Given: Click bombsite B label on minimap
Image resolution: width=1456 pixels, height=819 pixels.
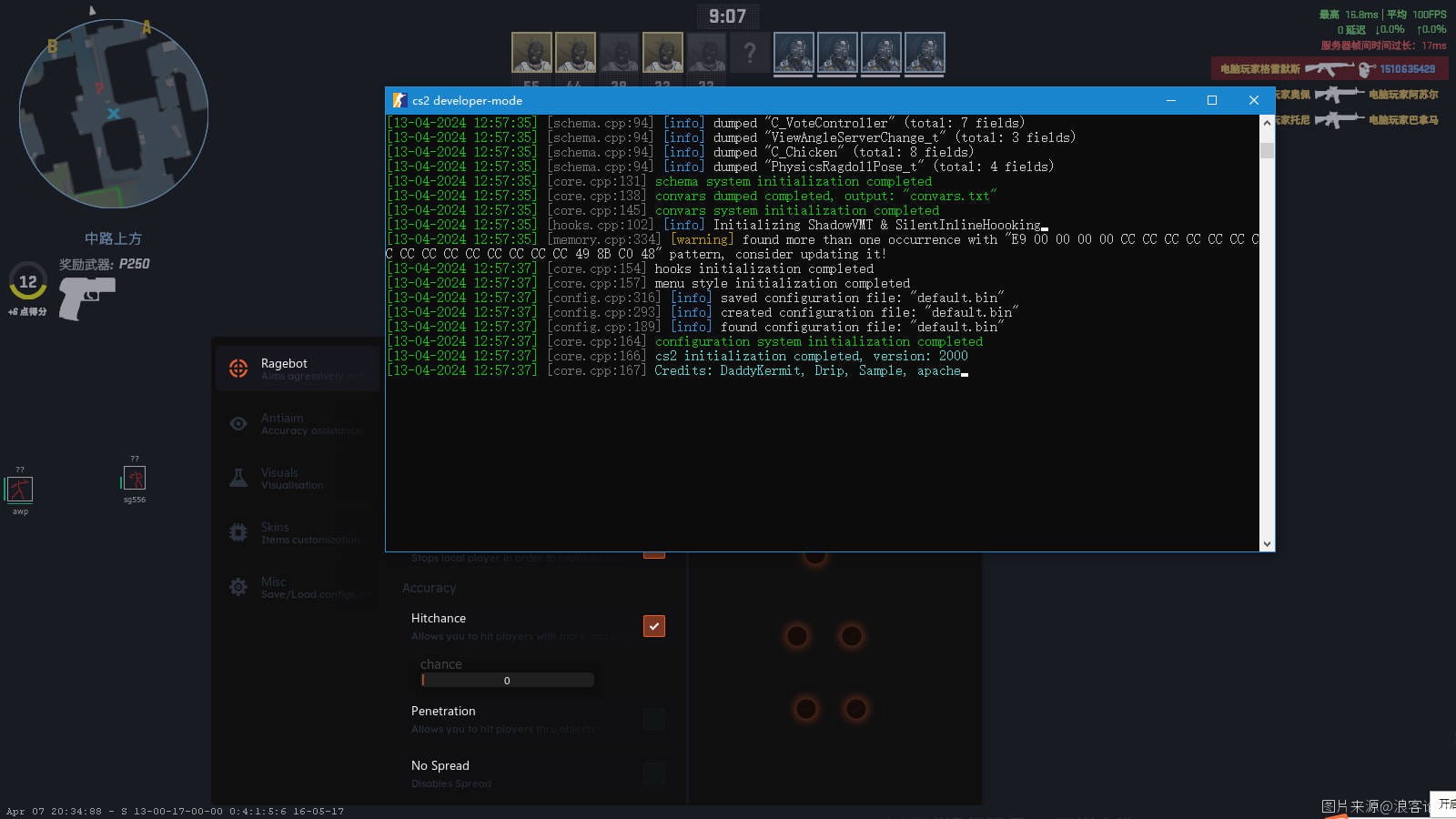Looking at the screenshot, I should pos(52,45).
